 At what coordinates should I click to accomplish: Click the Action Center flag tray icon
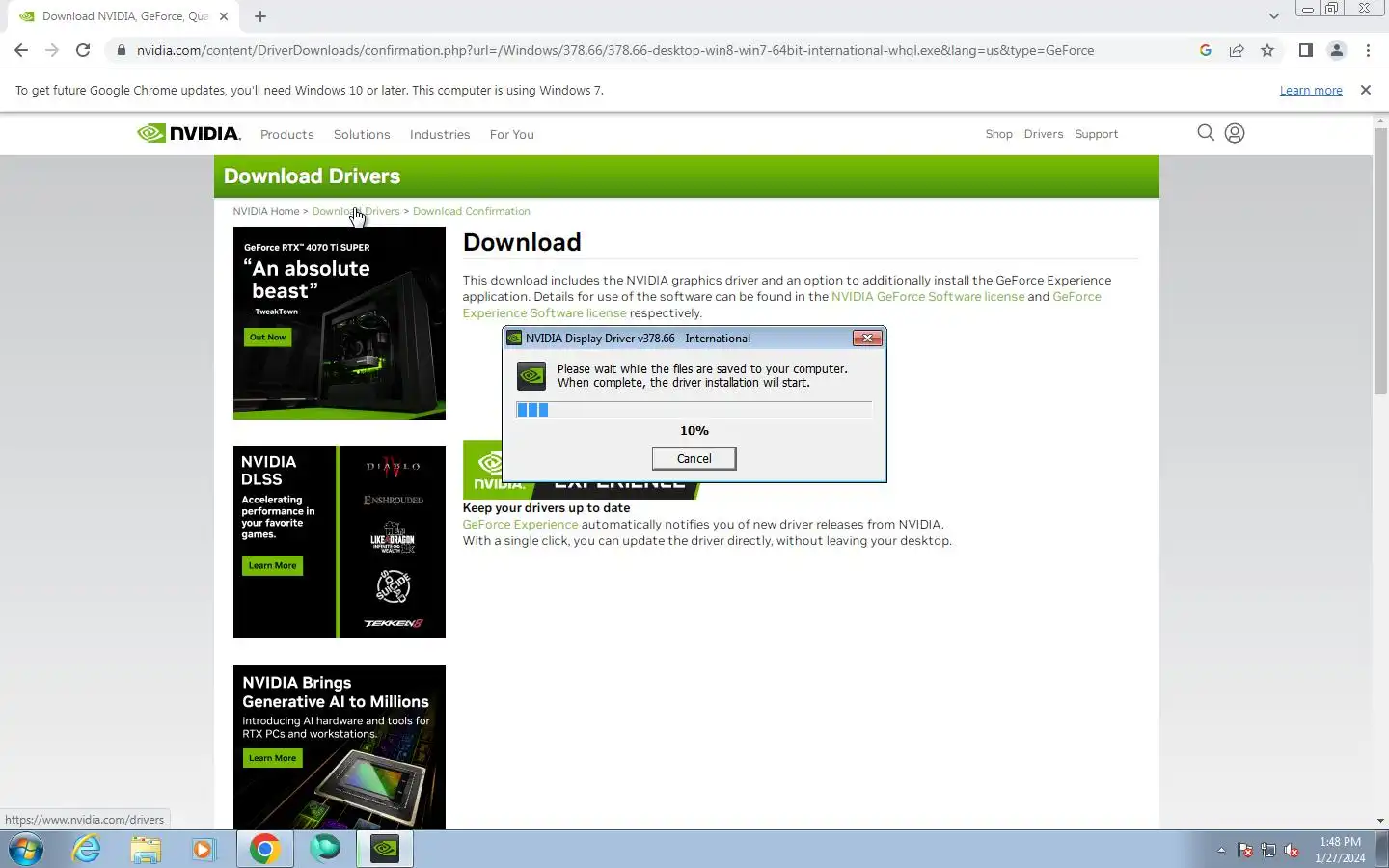(1245, 850)
